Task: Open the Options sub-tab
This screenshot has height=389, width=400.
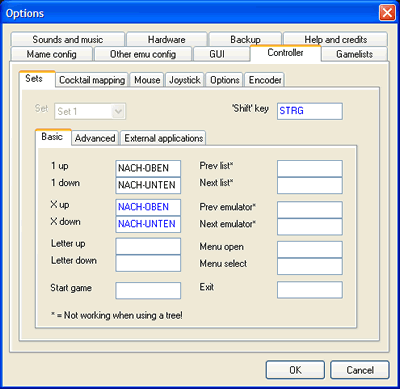Action: click(x=225, y=80)
